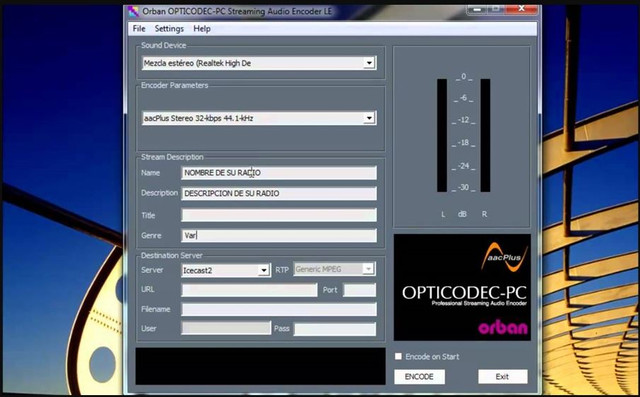Viewport: 640px width, 397px height.
Task: Click the stream Description input field
Action: click(x=279, y=193)
